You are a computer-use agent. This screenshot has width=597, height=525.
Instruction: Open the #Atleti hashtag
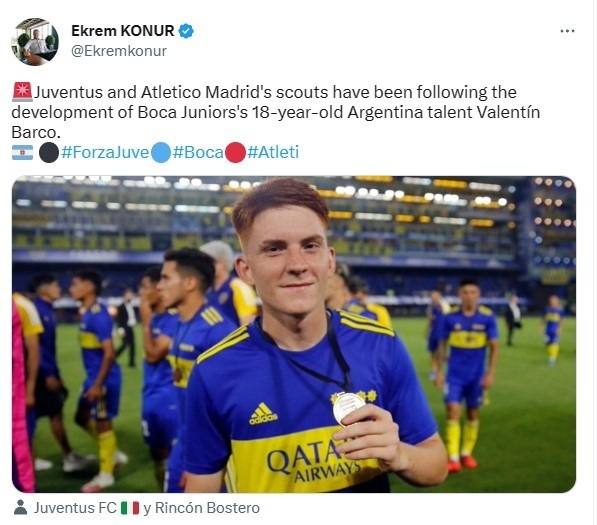(x=273, y=153)
